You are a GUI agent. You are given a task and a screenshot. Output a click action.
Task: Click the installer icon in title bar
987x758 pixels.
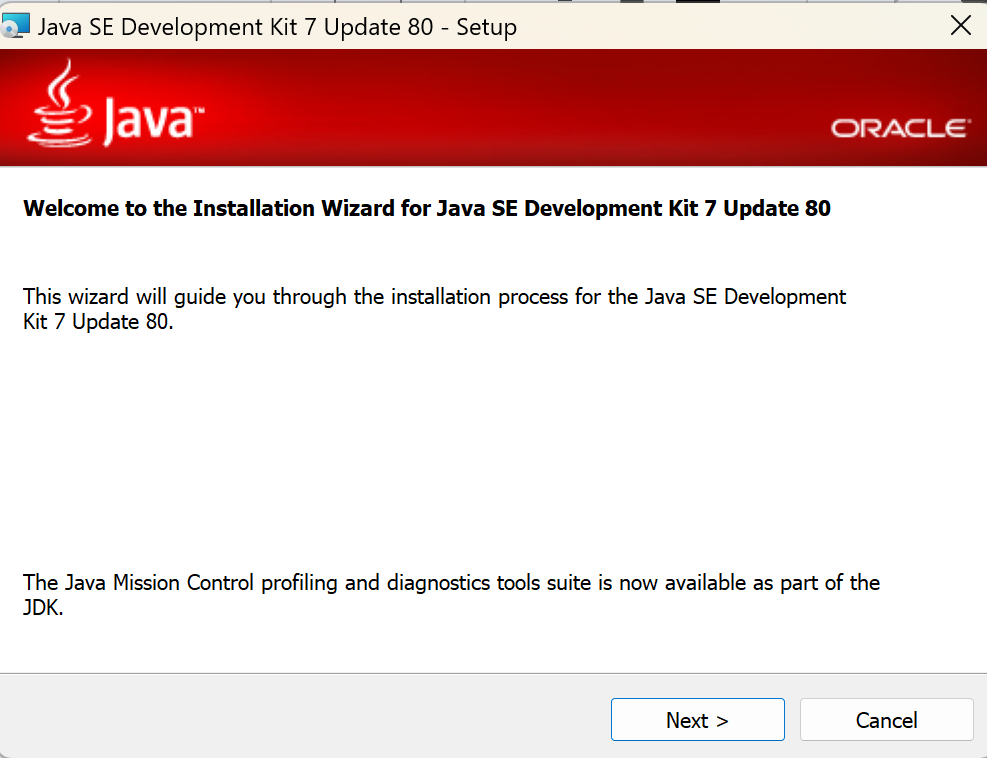point(15,26)
